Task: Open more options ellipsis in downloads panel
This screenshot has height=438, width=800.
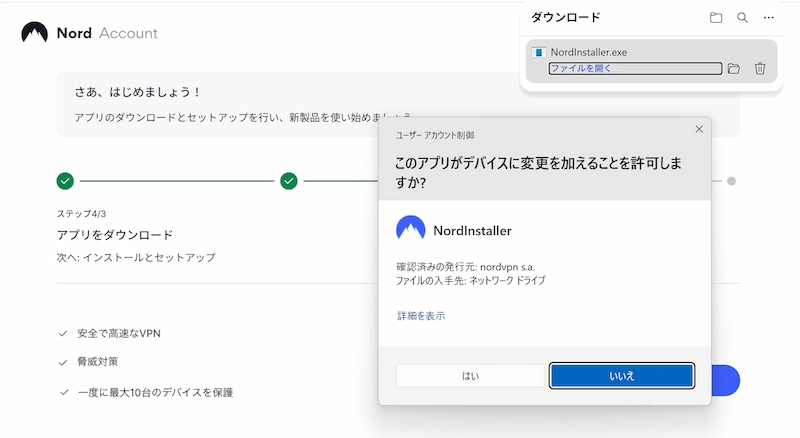Action: [x=768, y=18]
